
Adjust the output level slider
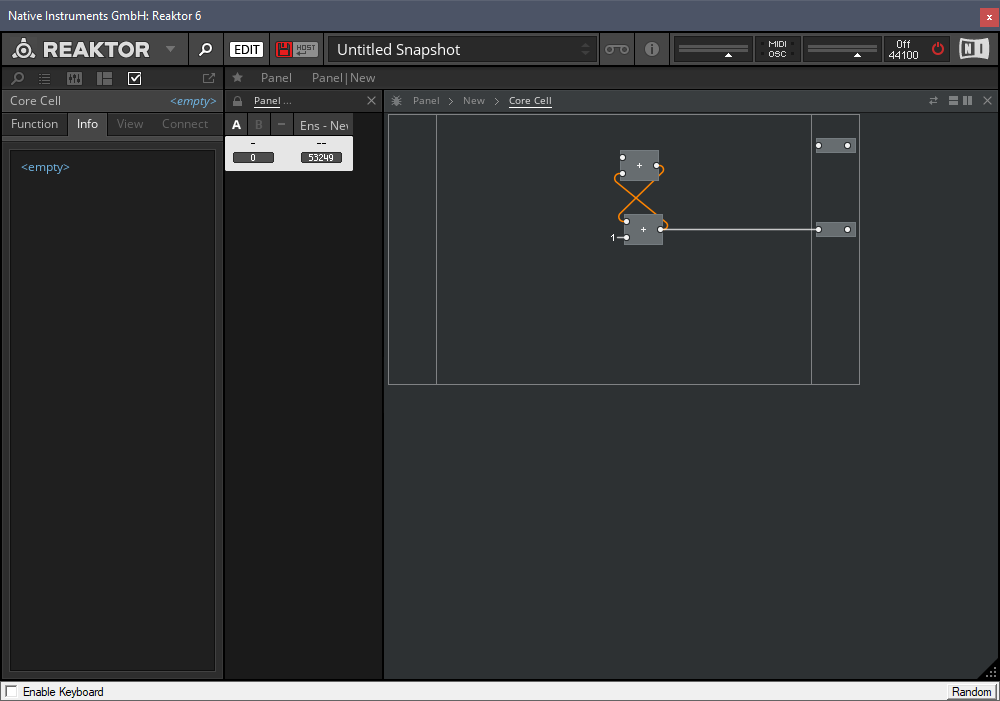[x=842, y=49]
